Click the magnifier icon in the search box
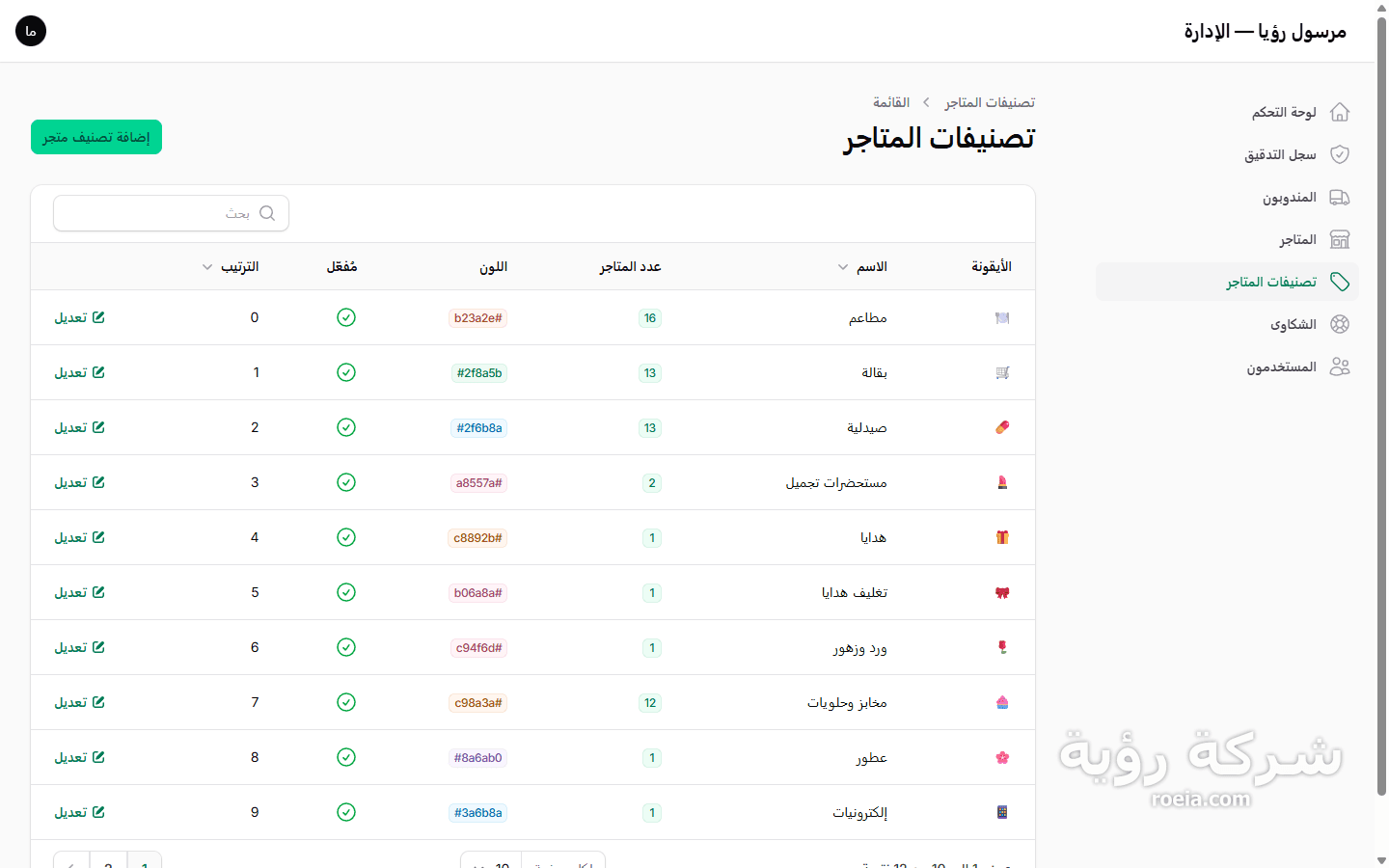The height and width of the screenshot is (868, 1389). (267, 213)
